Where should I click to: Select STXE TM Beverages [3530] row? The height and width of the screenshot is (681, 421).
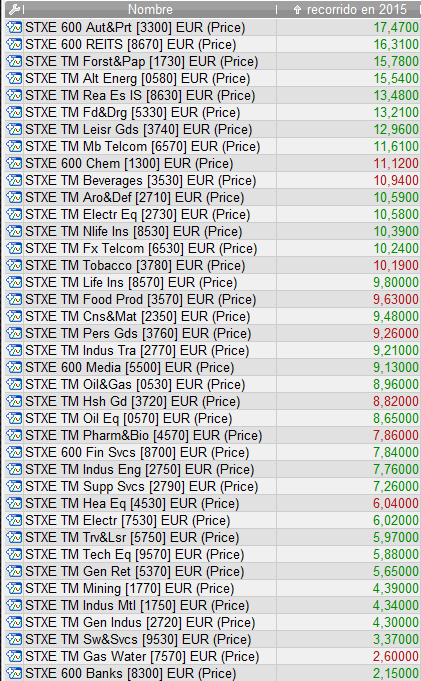click(212, 180)
